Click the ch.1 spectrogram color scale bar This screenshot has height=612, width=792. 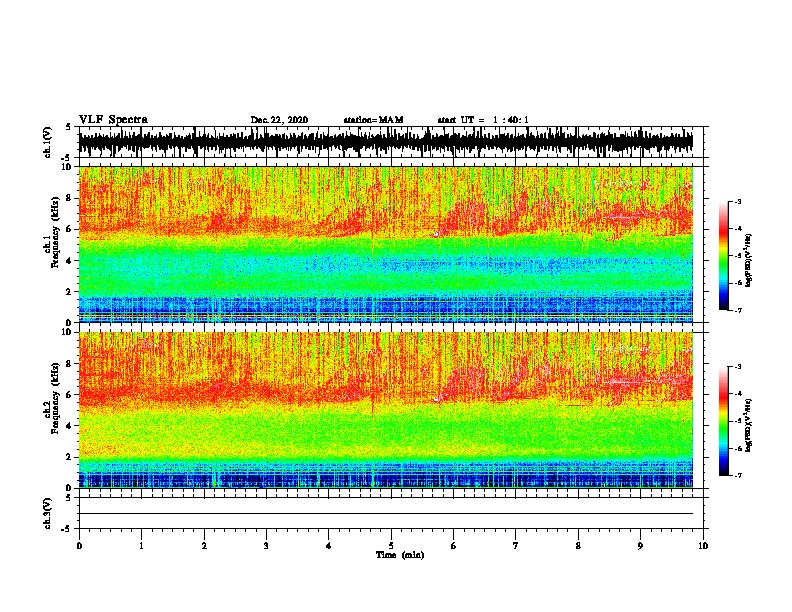pos(723,256)
